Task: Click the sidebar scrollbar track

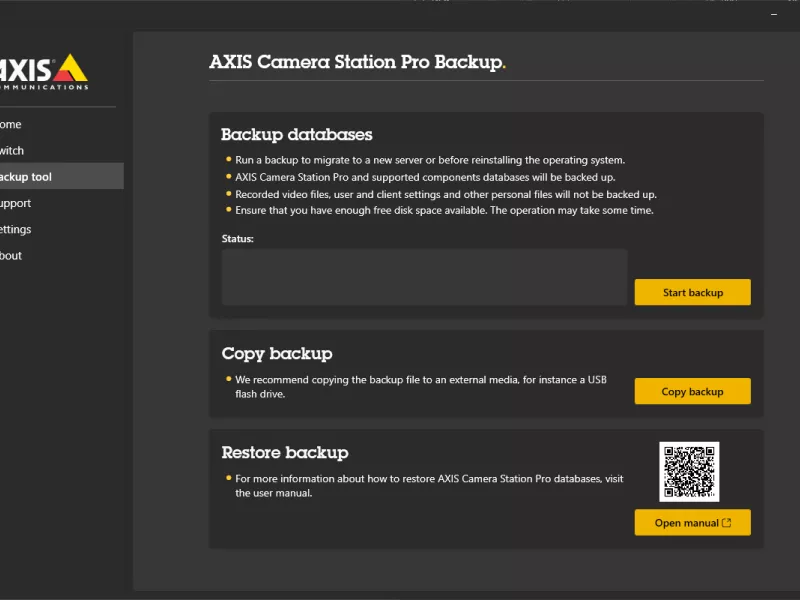Action: 127,300
